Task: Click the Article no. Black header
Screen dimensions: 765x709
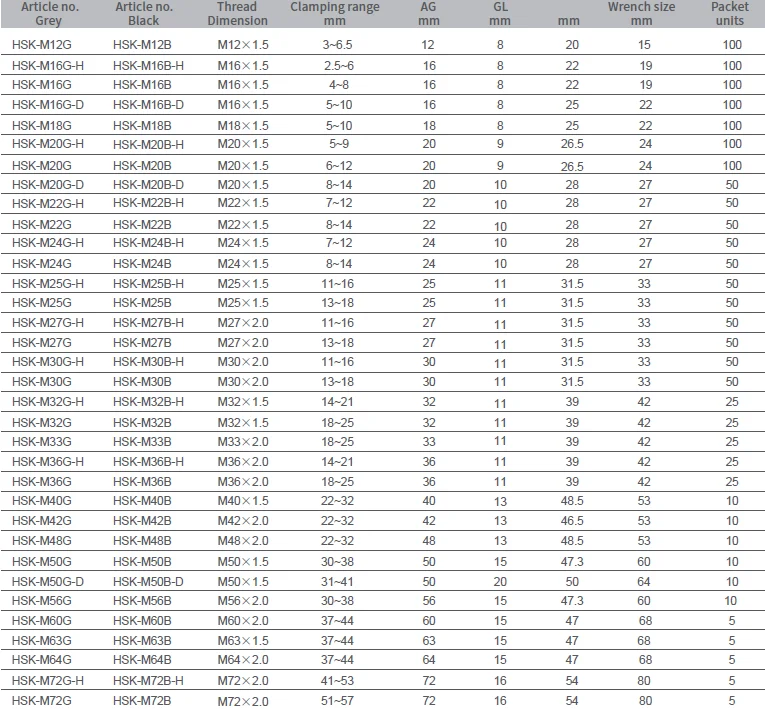Action: (x=143, y=13)
